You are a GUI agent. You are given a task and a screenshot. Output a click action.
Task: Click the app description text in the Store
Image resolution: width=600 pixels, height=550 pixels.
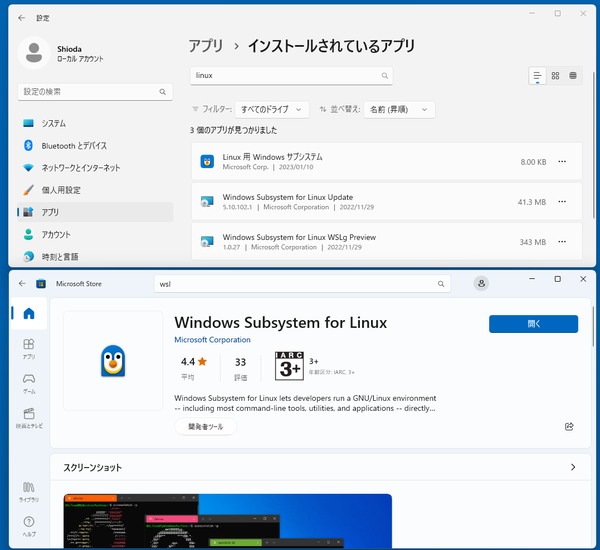305,403
